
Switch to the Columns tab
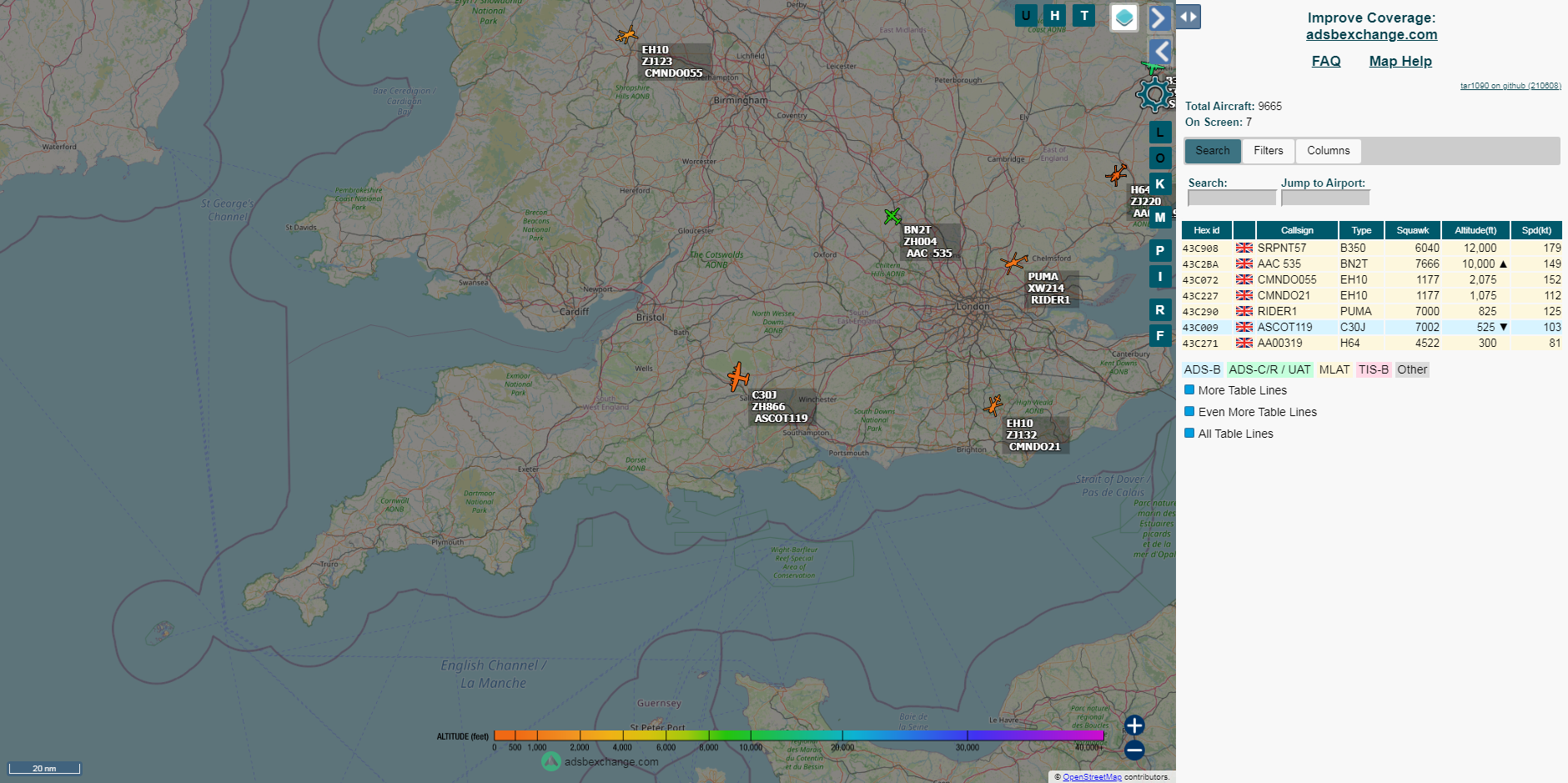(x=1329, y=151)
